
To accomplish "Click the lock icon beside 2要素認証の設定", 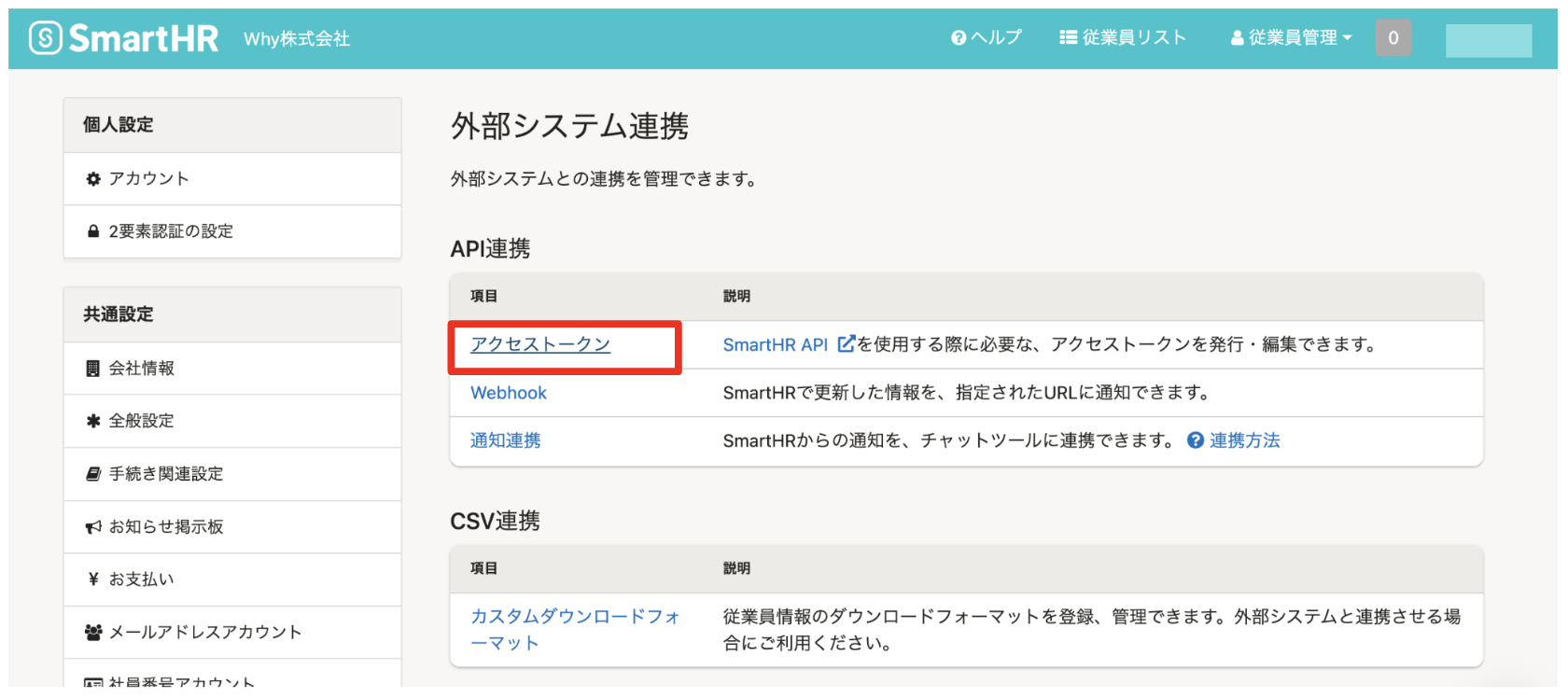I will click(93, 230).
